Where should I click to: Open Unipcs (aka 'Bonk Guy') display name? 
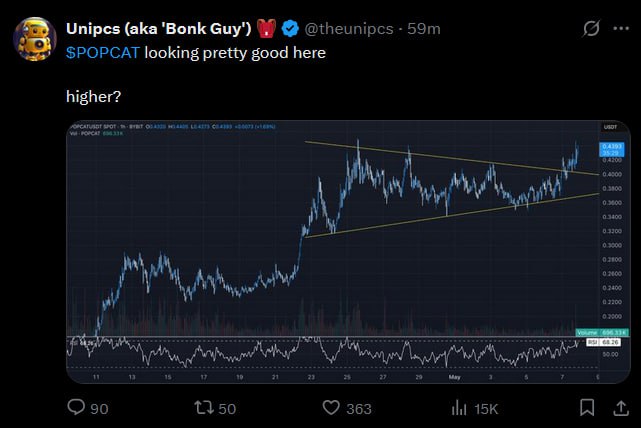point(159,29)
